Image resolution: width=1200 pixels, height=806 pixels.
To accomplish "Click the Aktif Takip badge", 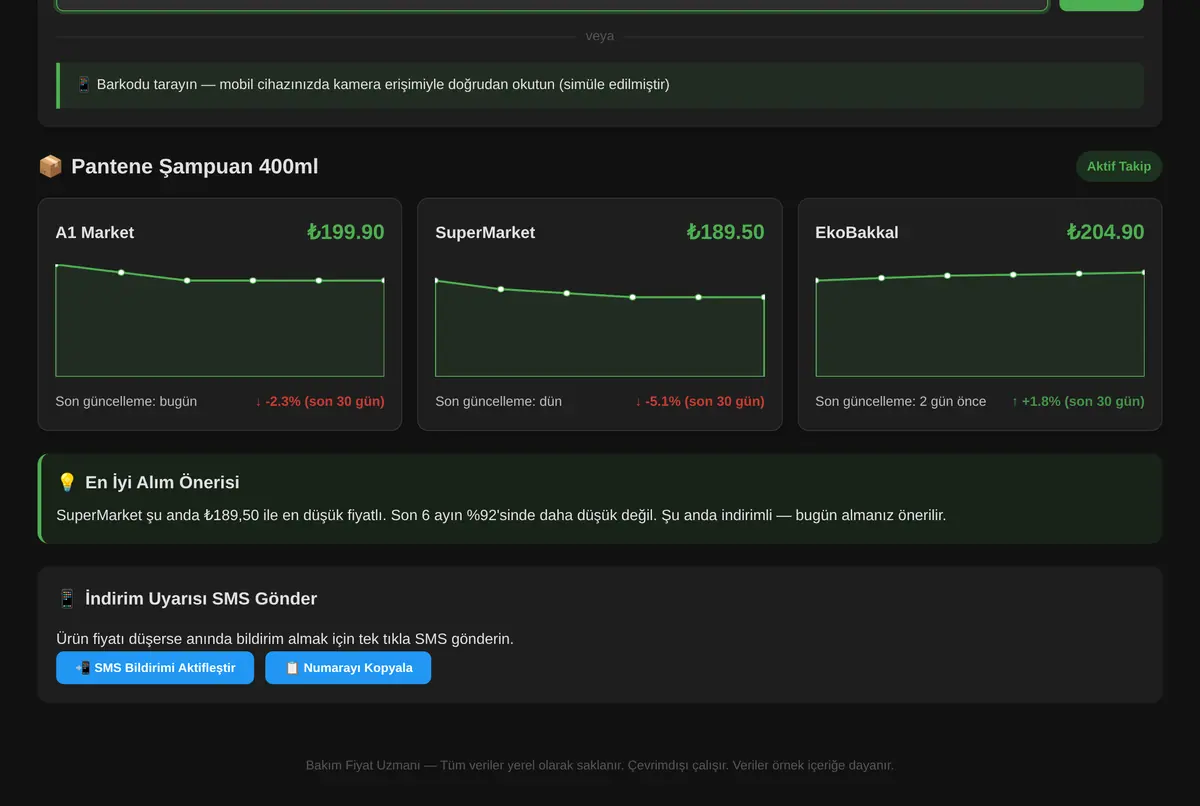I will [x=1119, y=166].
